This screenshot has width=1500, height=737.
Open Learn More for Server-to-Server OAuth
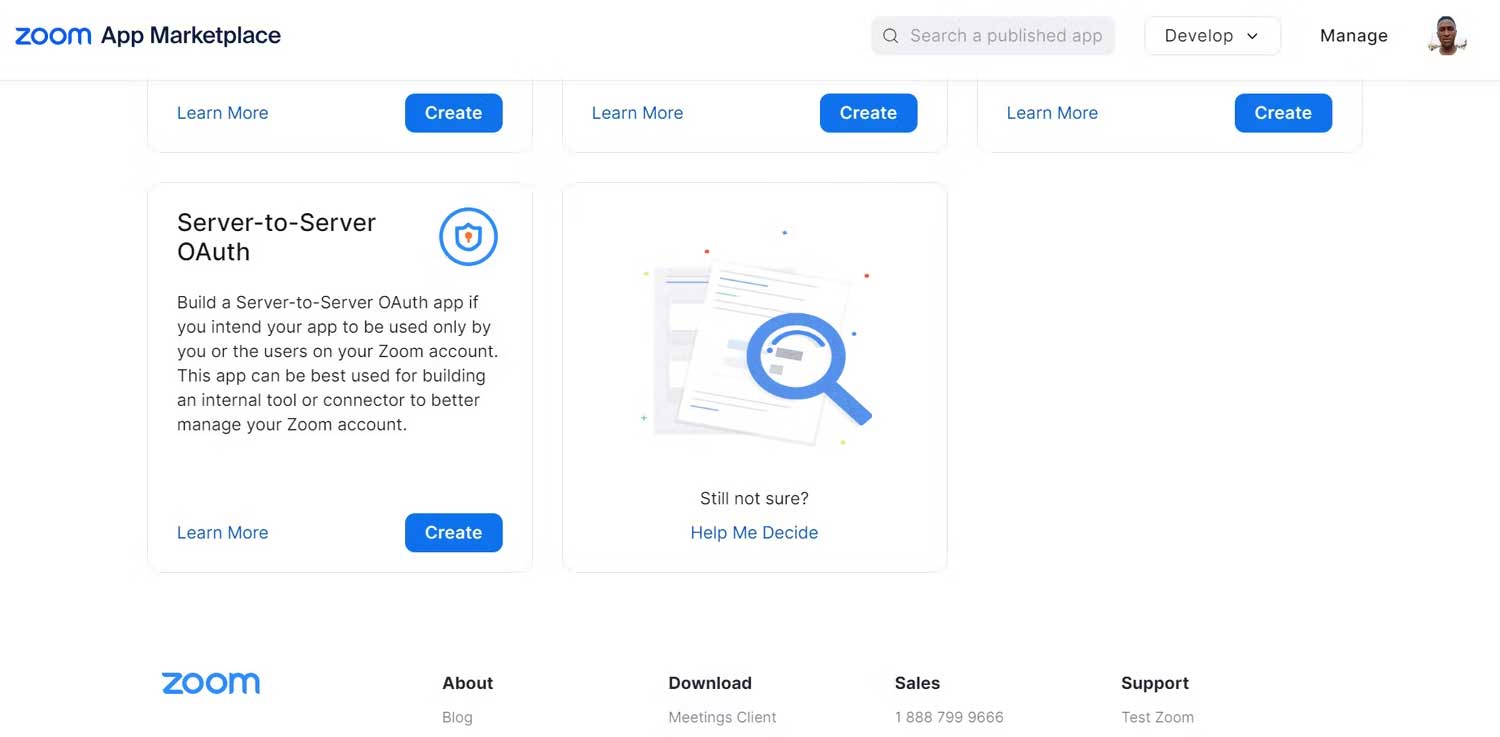pos(222,532)
